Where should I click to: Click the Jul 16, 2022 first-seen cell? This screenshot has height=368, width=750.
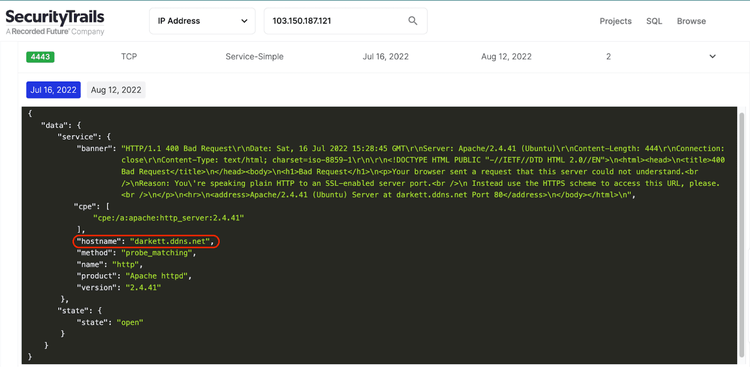point(386,56)
